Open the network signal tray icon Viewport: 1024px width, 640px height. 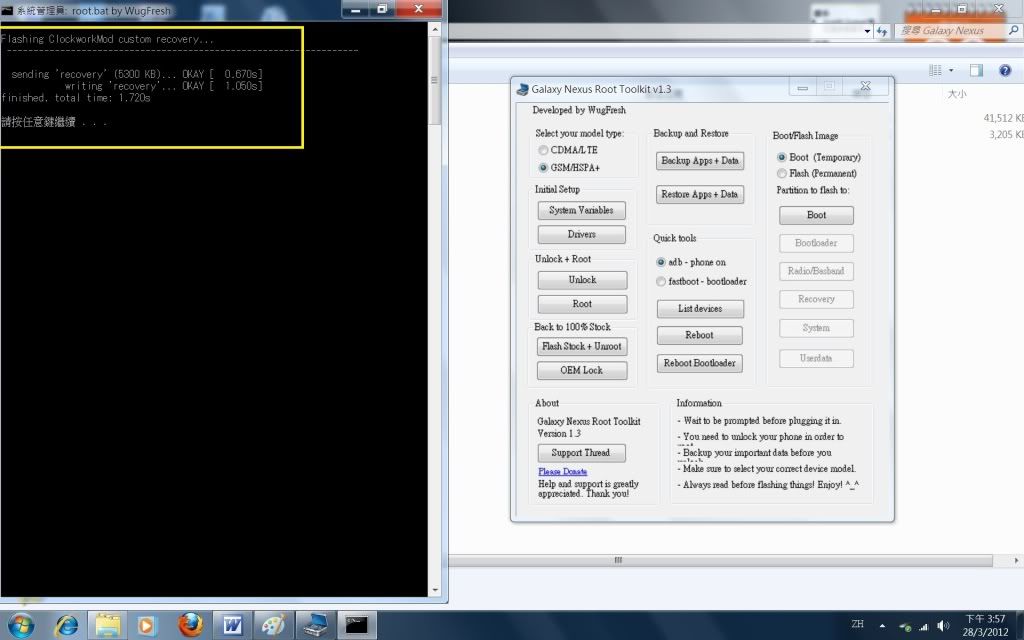[923, 626]
